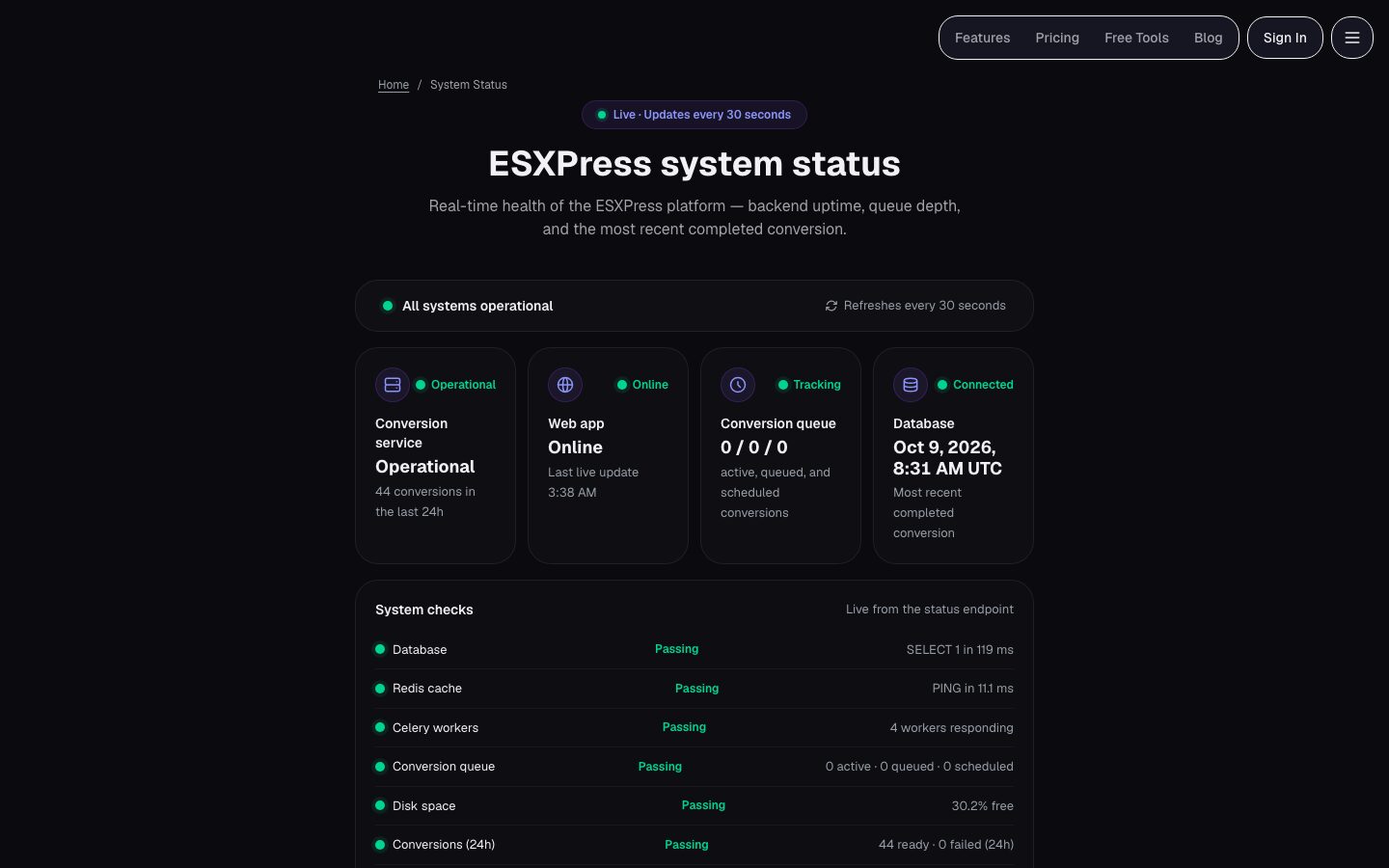Click the Conversion queue clock icon
The height and width of the screenshot is (868, 1389).
point(738,385)
